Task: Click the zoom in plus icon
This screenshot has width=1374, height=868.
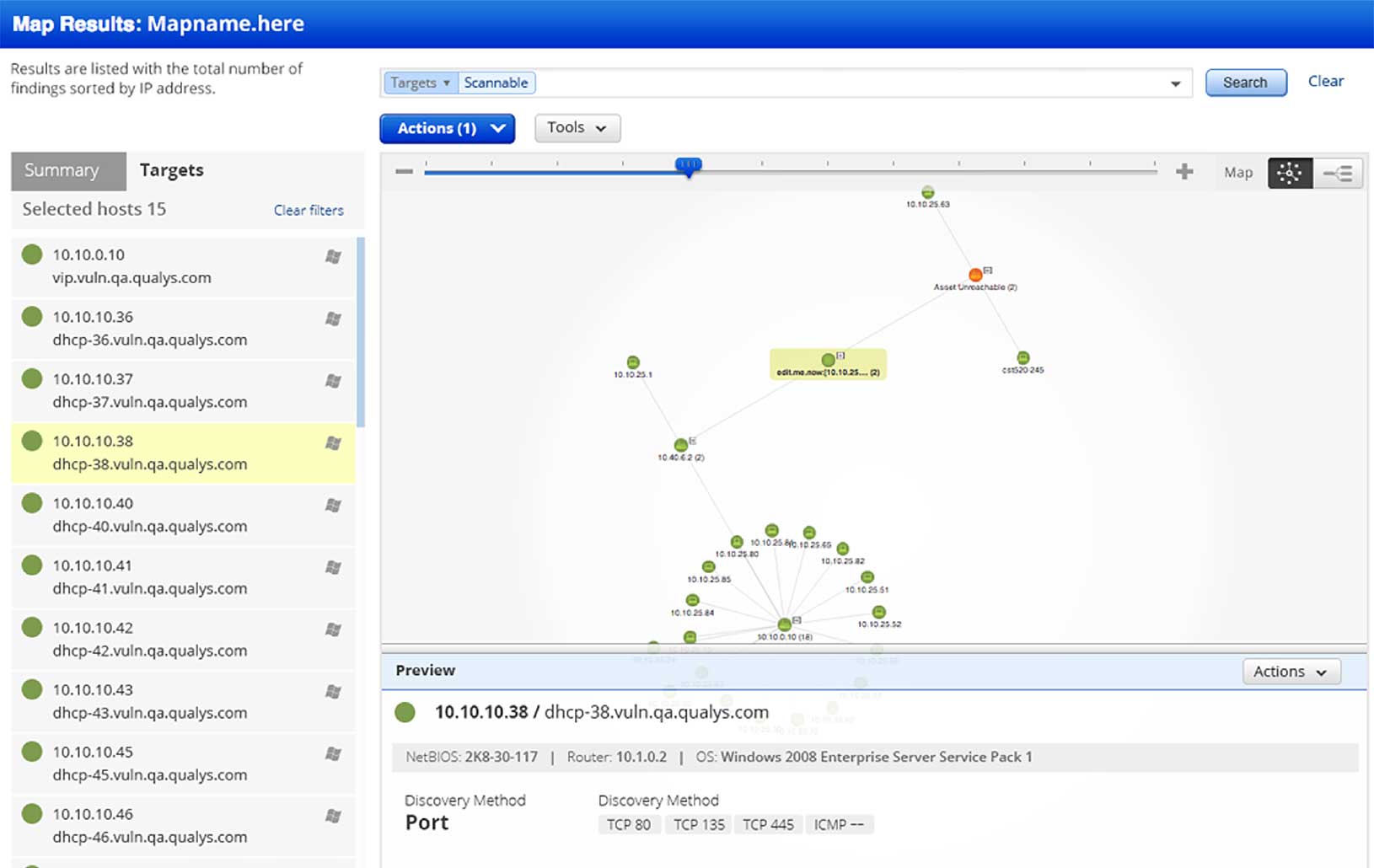Action: [1184, 172]
